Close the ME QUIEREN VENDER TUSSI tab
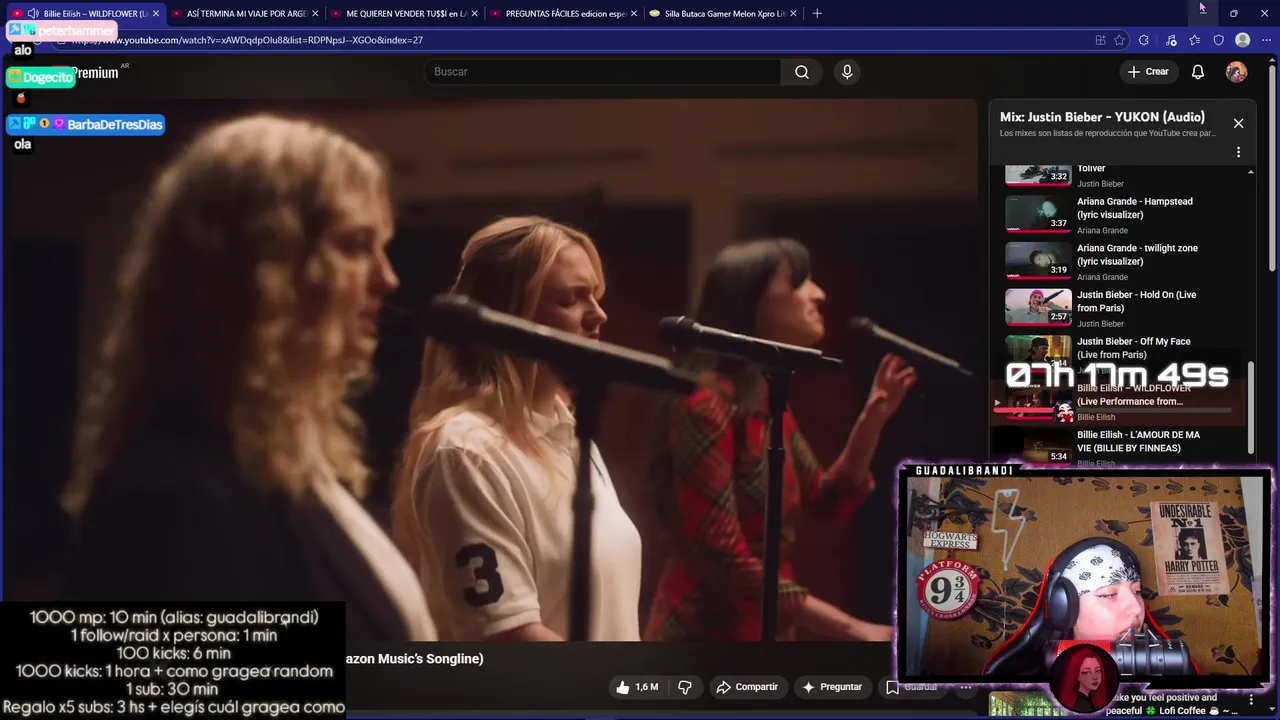Viewport: 1280px width, 720px height. pyautogui.click(x=474, y=13)
